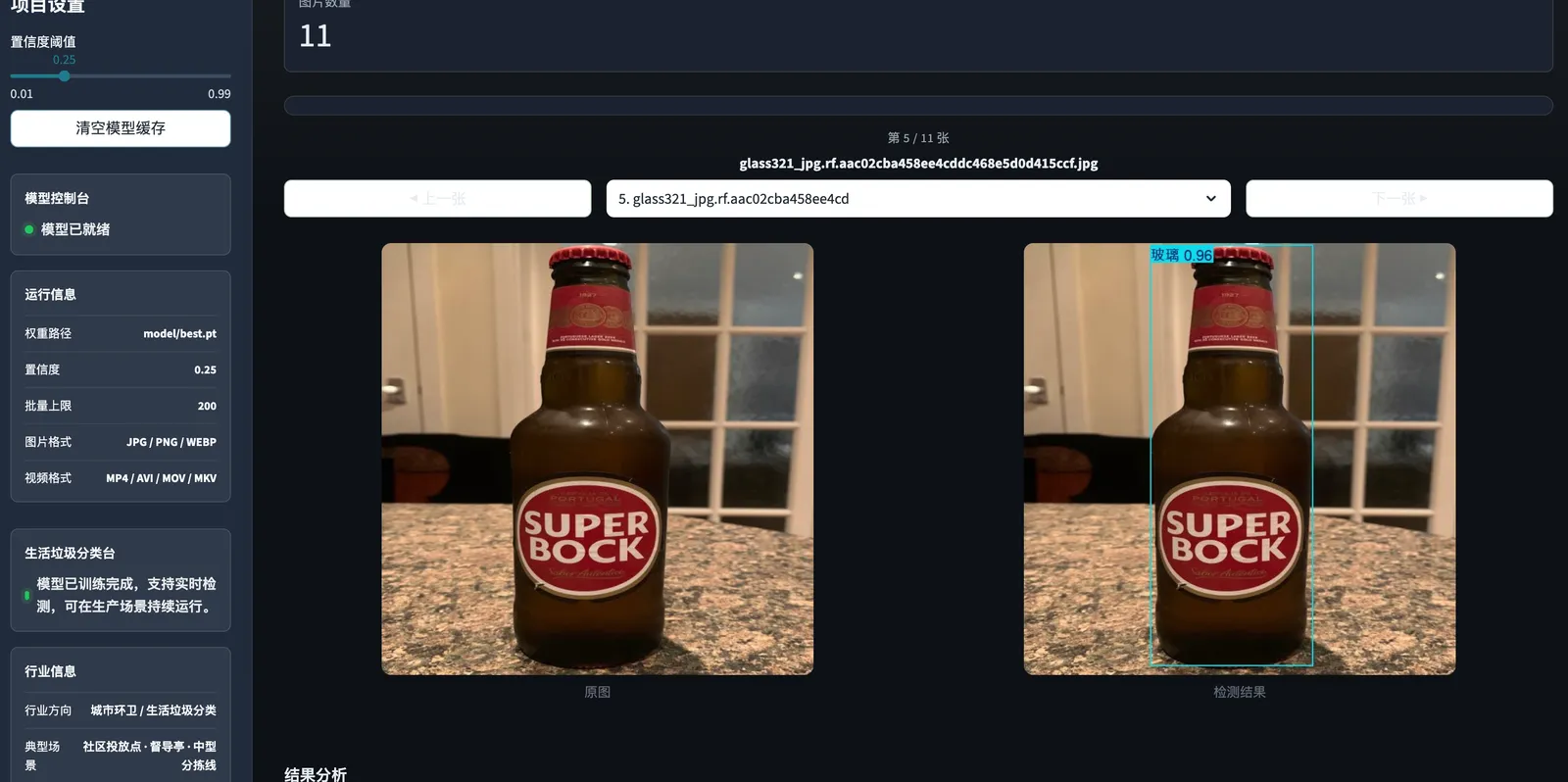Click the 清空模型缓存 button
Viewport: 1568px width, 782px height.
point(121,128)
